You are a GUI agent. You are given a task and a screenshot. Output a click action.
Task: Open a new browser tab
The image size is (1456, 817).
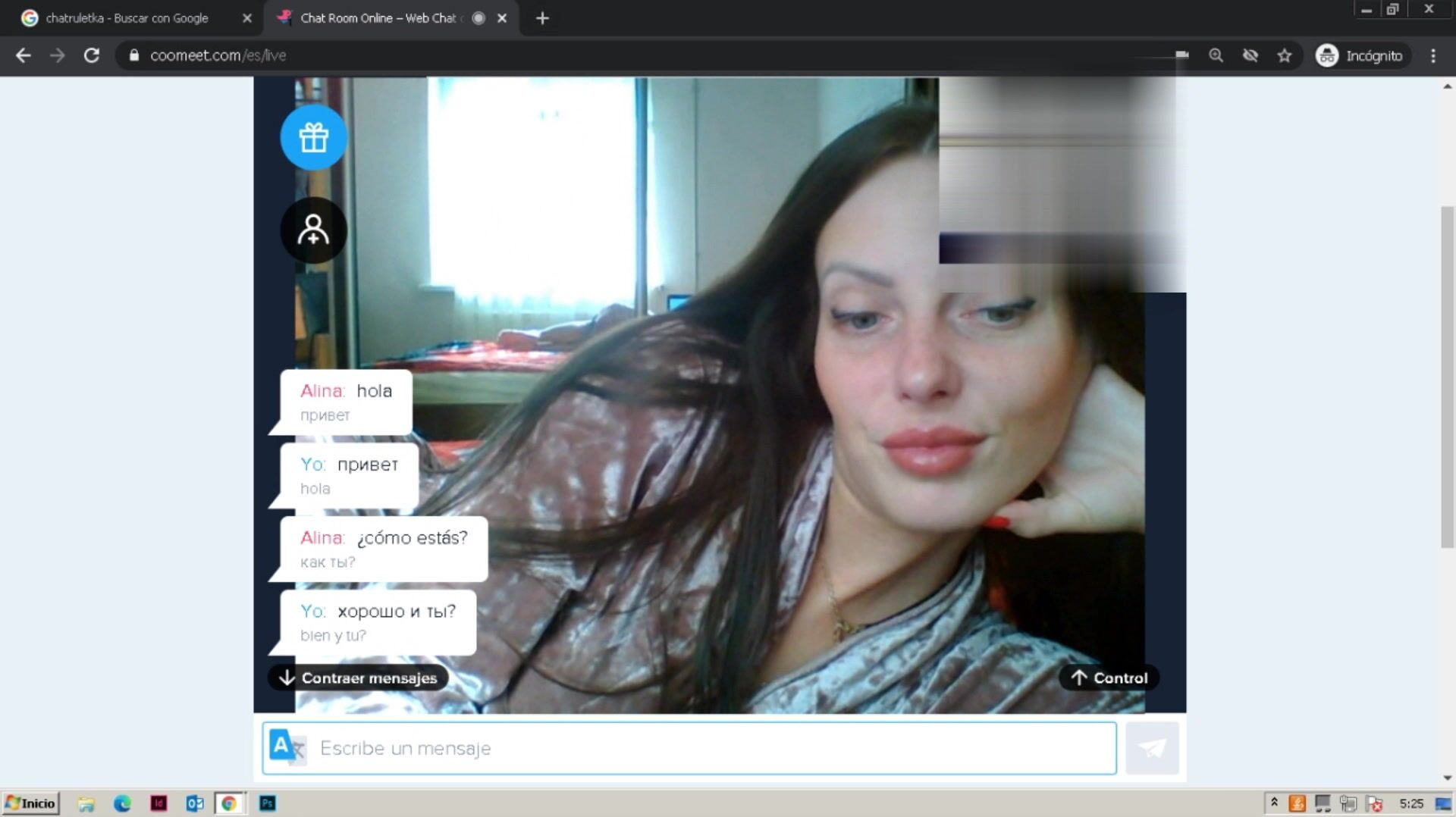pyautogui.click(x=542, y=18)
